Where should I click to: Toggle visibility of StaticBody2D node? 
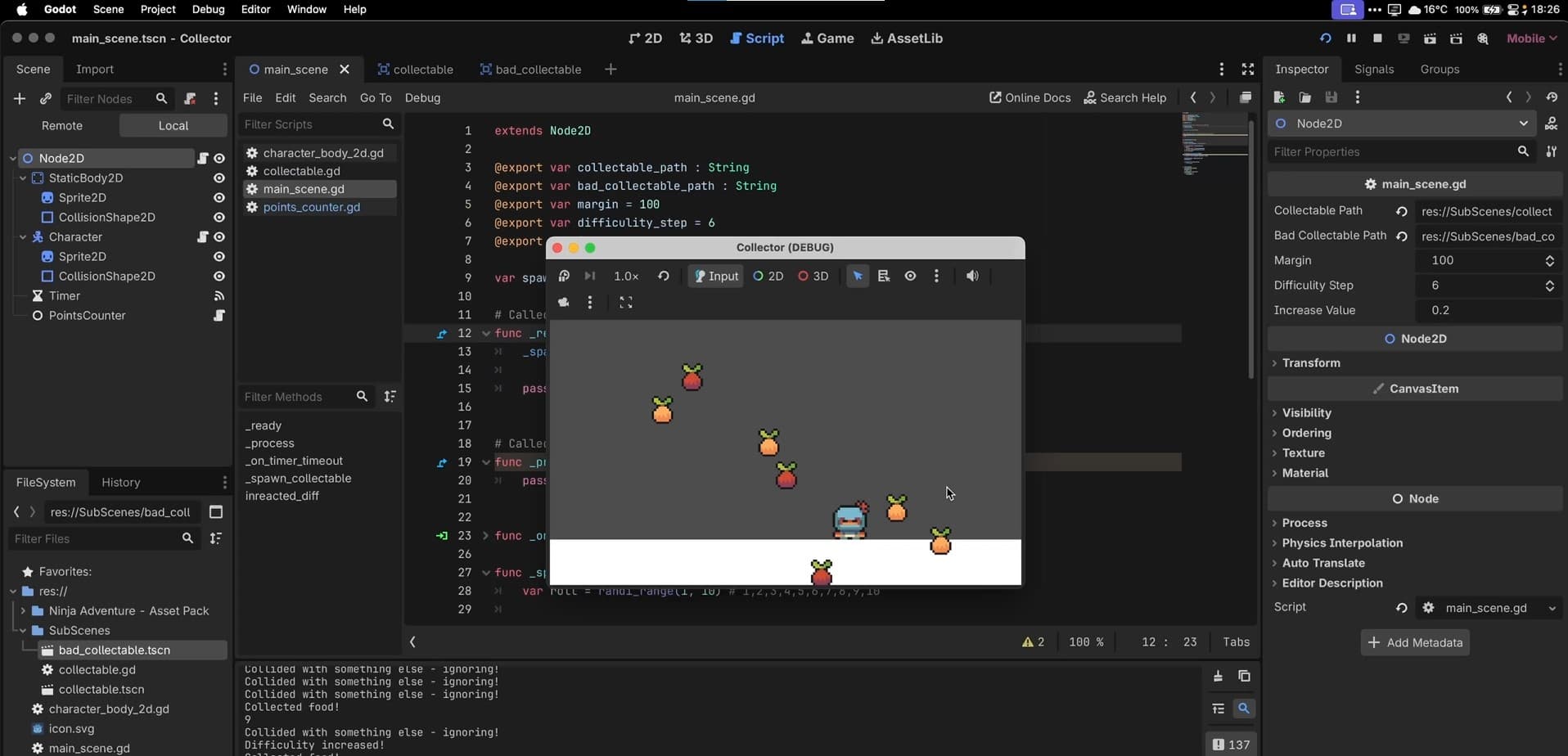[219, 178]
